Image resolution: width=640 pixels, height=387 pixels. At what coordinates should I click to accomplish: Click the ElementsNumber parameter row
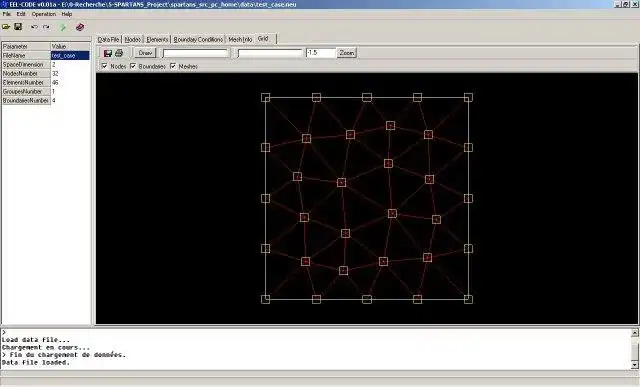click(x=46, y=82)
